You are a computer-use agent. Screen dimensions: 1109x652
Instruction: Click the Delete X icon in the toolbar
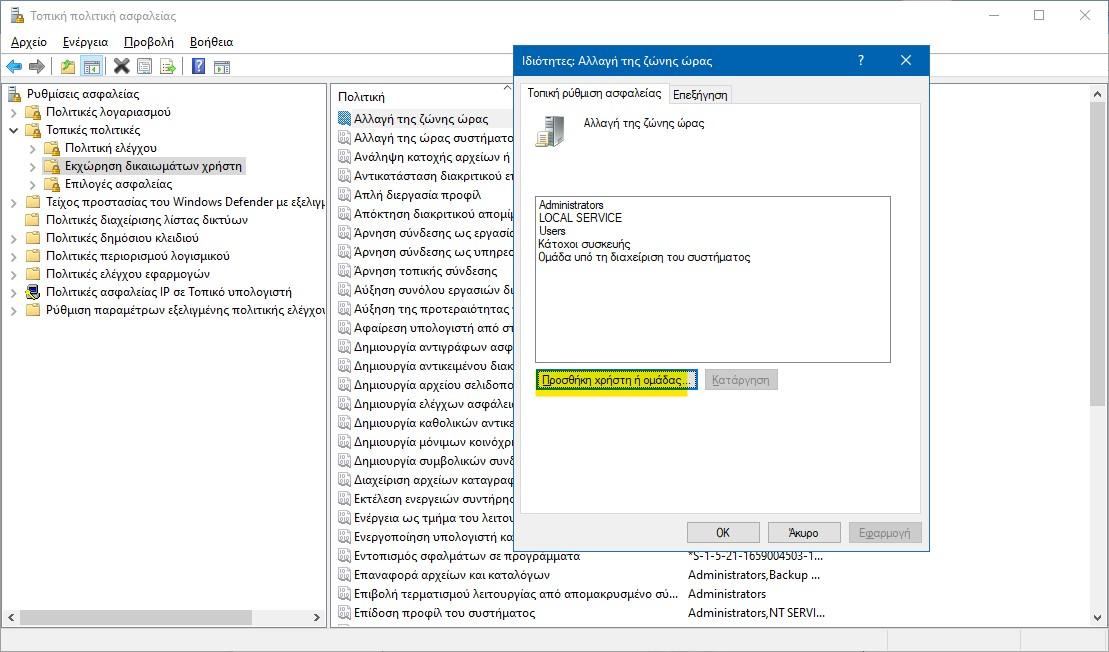pos(122,66)
